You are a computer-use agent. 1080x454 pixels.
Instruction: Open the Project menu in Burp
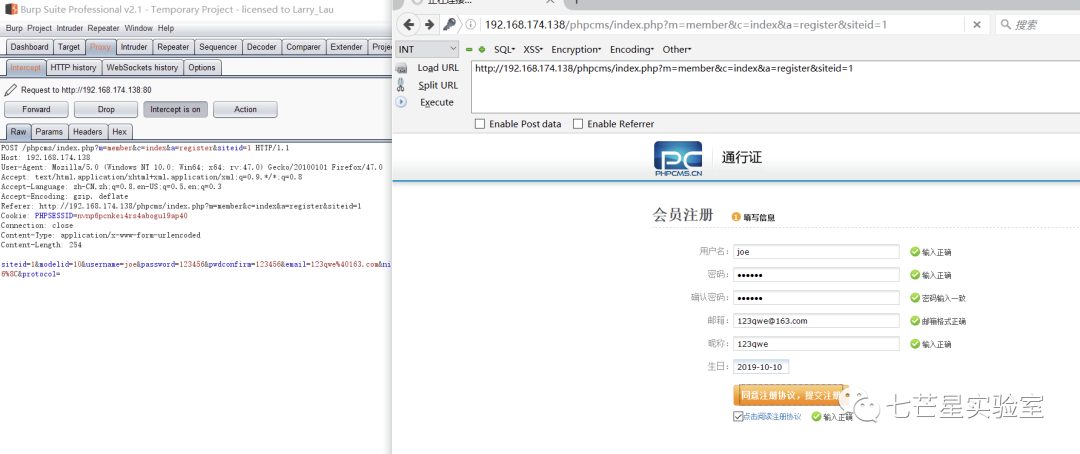pyautogui.click(x=39, y=28)
